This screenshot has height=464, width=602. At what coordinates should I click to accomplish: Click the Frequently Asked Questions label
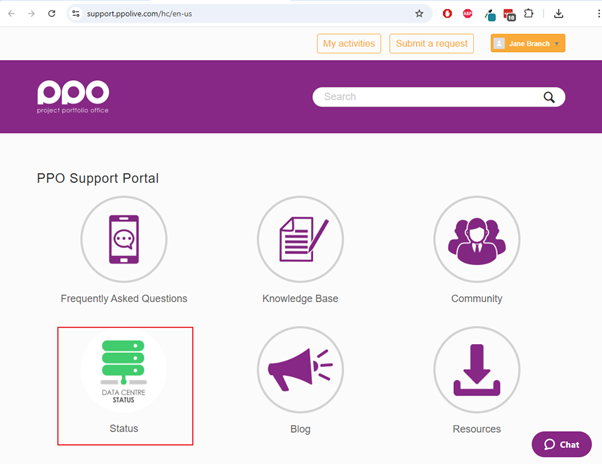(124, 299)
